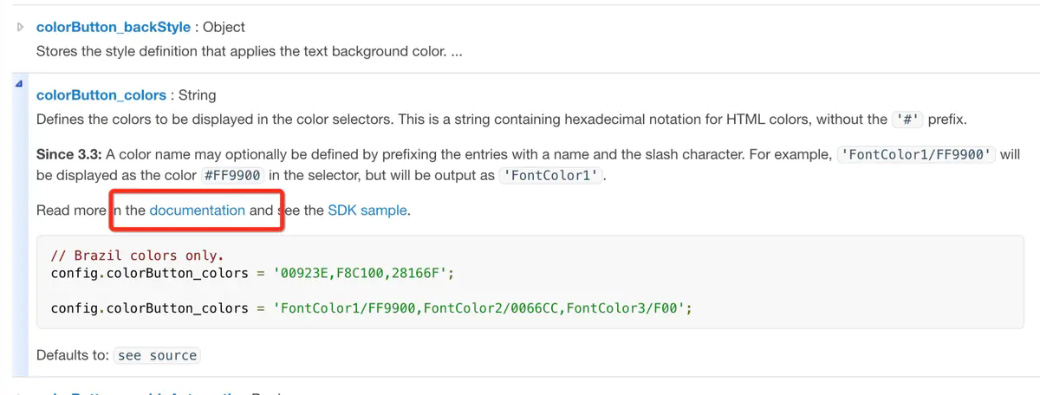1040x395 pixels.
Task: Expand the partially visible entry at the bottom
Action: pyautogui.click(x=21, y=394)
